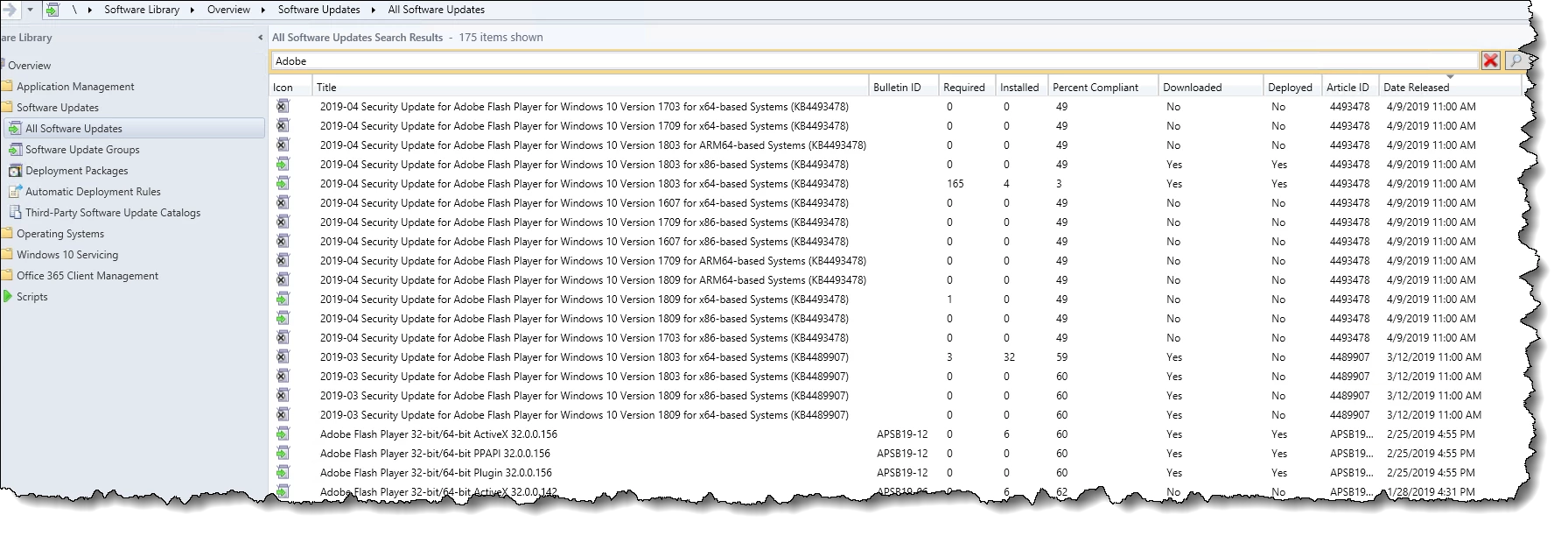This screenshot has height=536, width=1568.
Task: Select Overview in the tree
Action: pos(29,66)
